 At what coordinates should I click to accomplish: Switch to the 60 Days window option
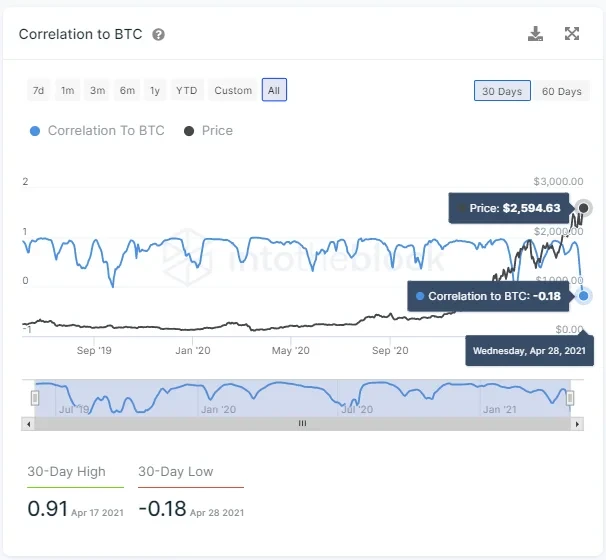tap(561, 91)
